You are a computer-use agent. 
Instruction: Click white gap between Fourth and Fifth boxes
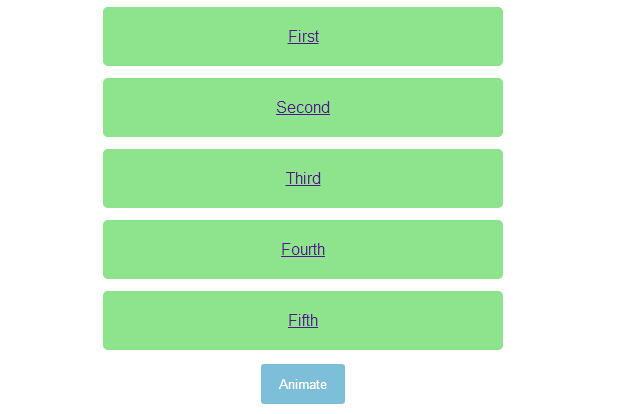tap(303, 285)
